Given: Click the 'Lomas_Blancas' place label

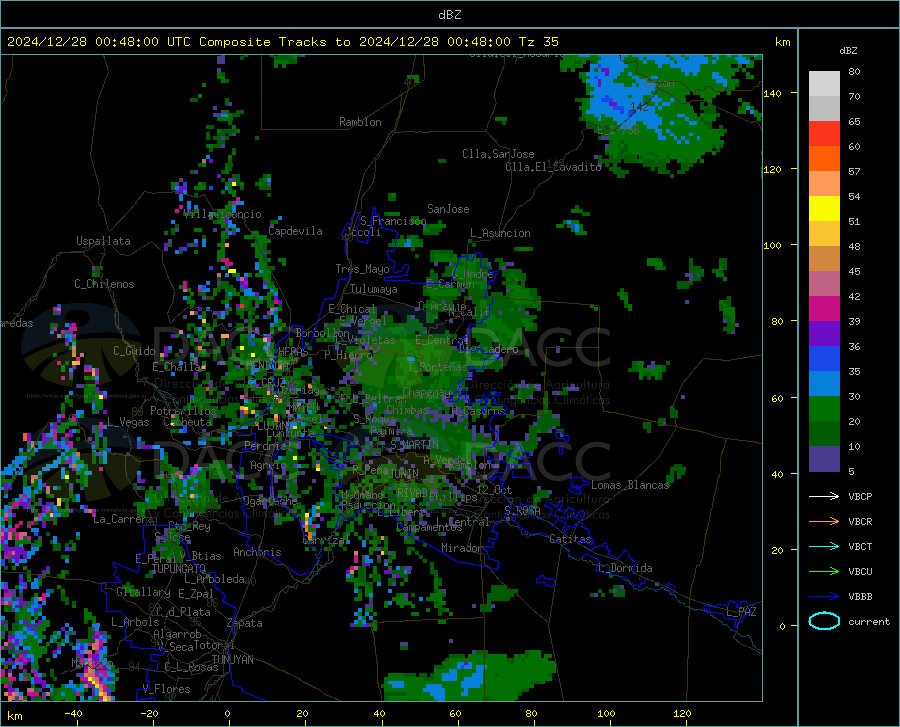Looking at the screenshot, I should point(630,485).
